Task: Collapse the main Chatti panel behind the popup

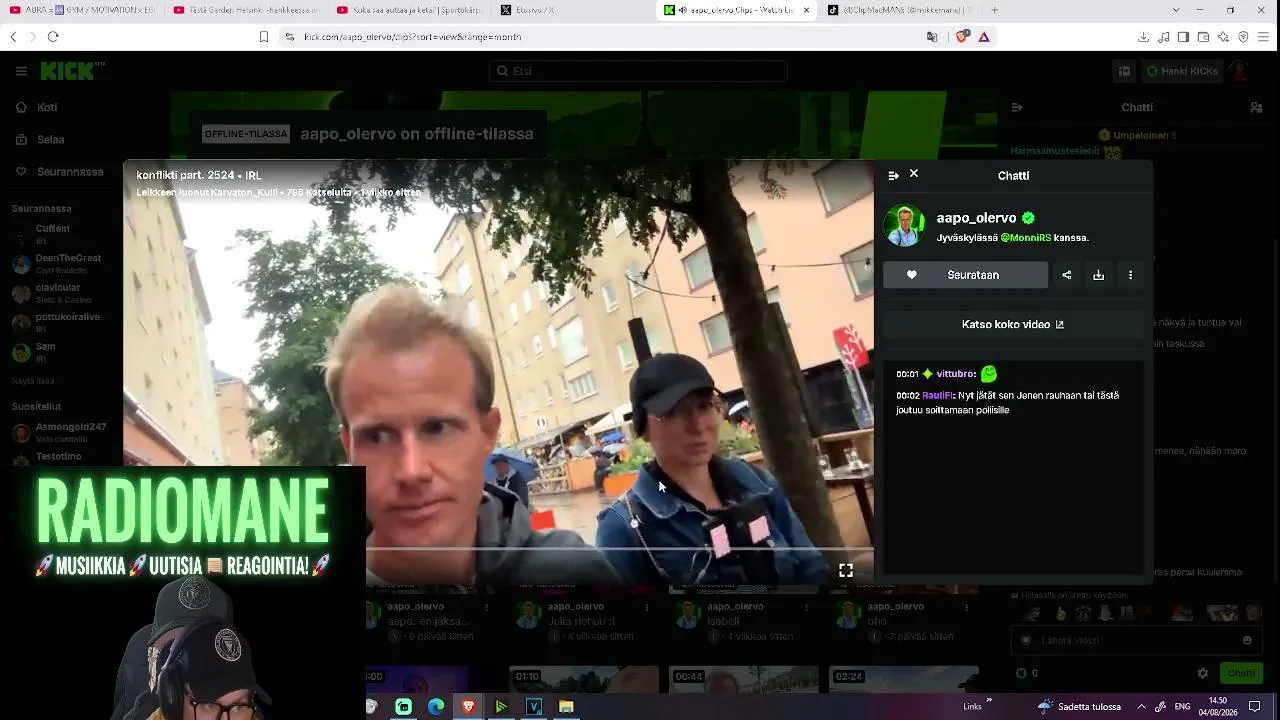Action: (x=1016, y=107)
